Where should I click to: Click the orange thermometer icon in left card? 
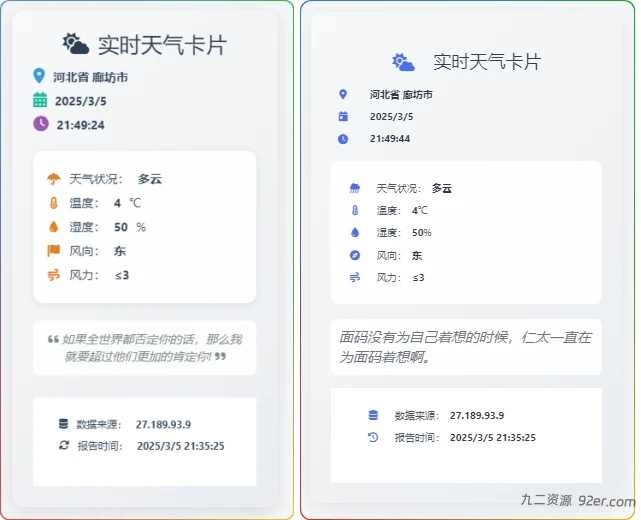click(54, 203)
